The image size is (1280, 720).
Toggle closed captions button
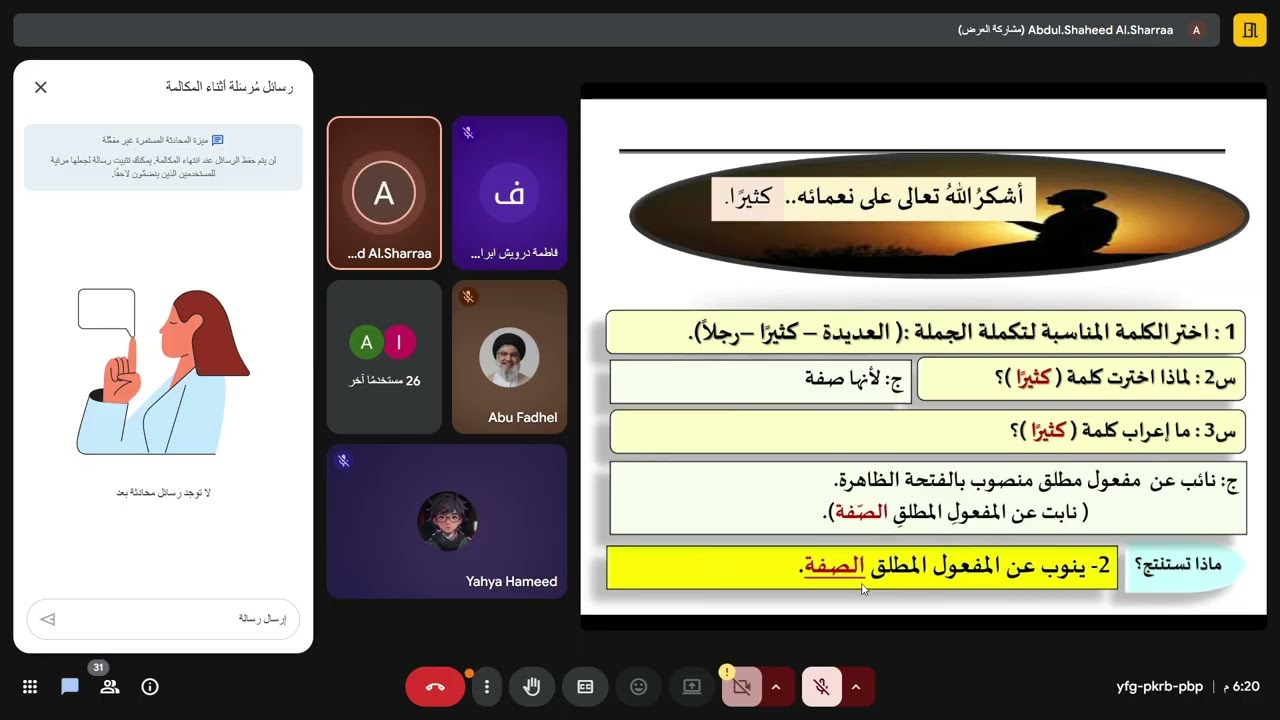click(x=585, y=687)
